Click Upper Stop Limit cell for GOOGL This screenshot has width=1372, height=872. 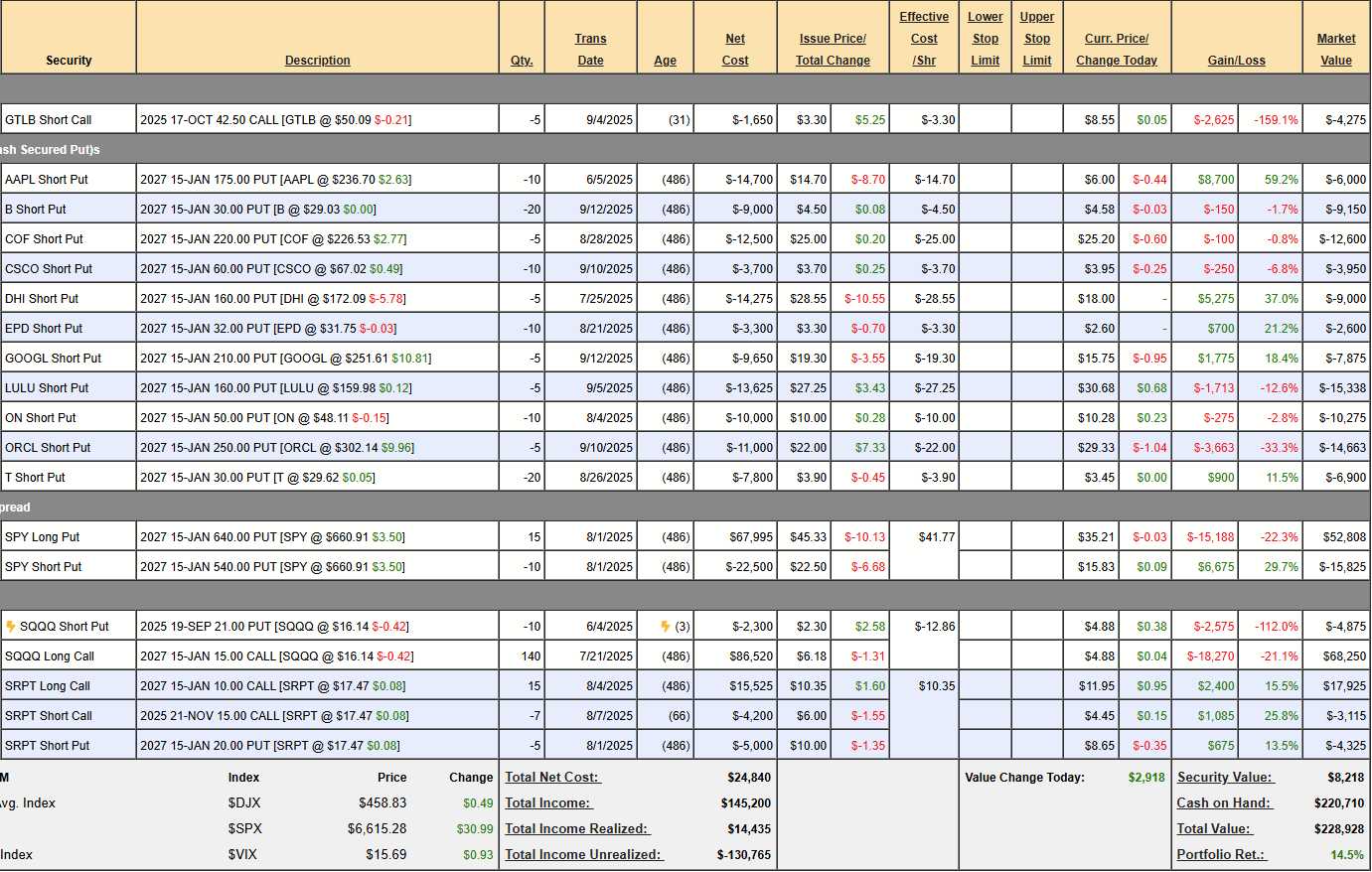[x=1036, y=359]
